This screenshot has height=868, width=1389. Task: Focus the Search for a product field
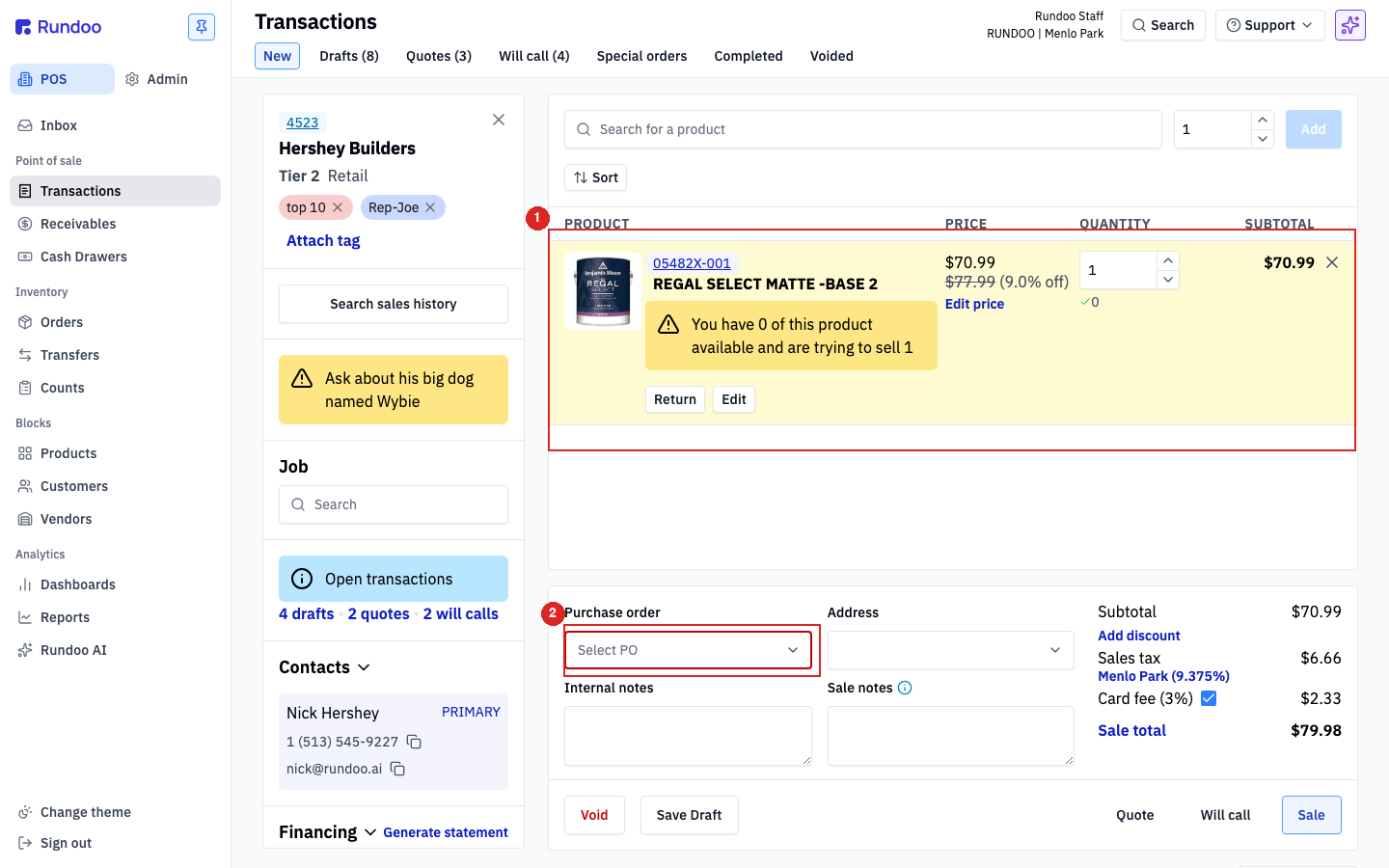pos(863,129)
